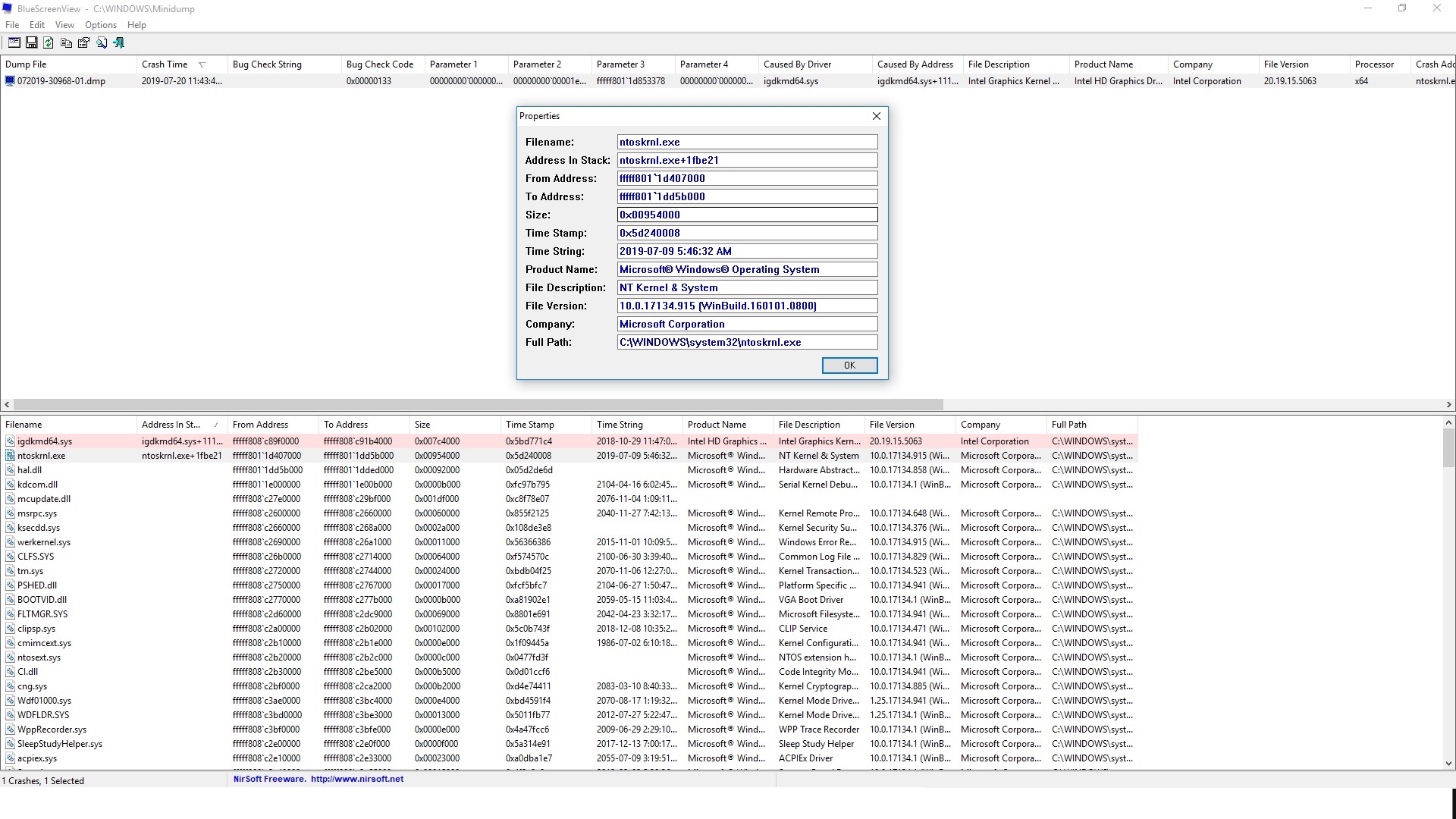The image size is (1456, 819).
Task: Click the FLTMGR.SYS file icon
Action: click(10, 614)
